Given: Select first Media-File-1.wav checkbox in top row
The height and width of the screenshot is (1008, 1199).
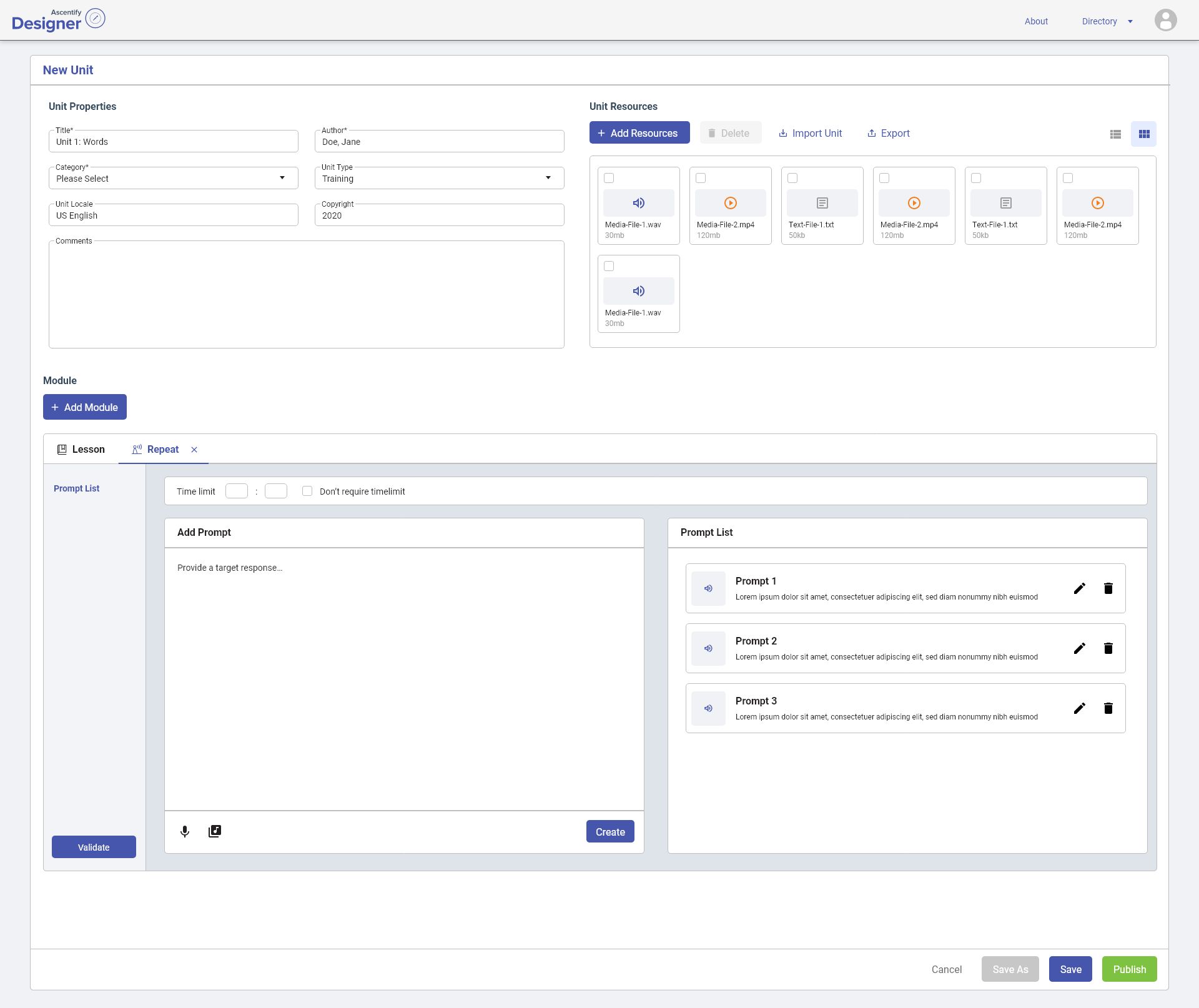Looking at the screenshot, I should coord(609,178).
